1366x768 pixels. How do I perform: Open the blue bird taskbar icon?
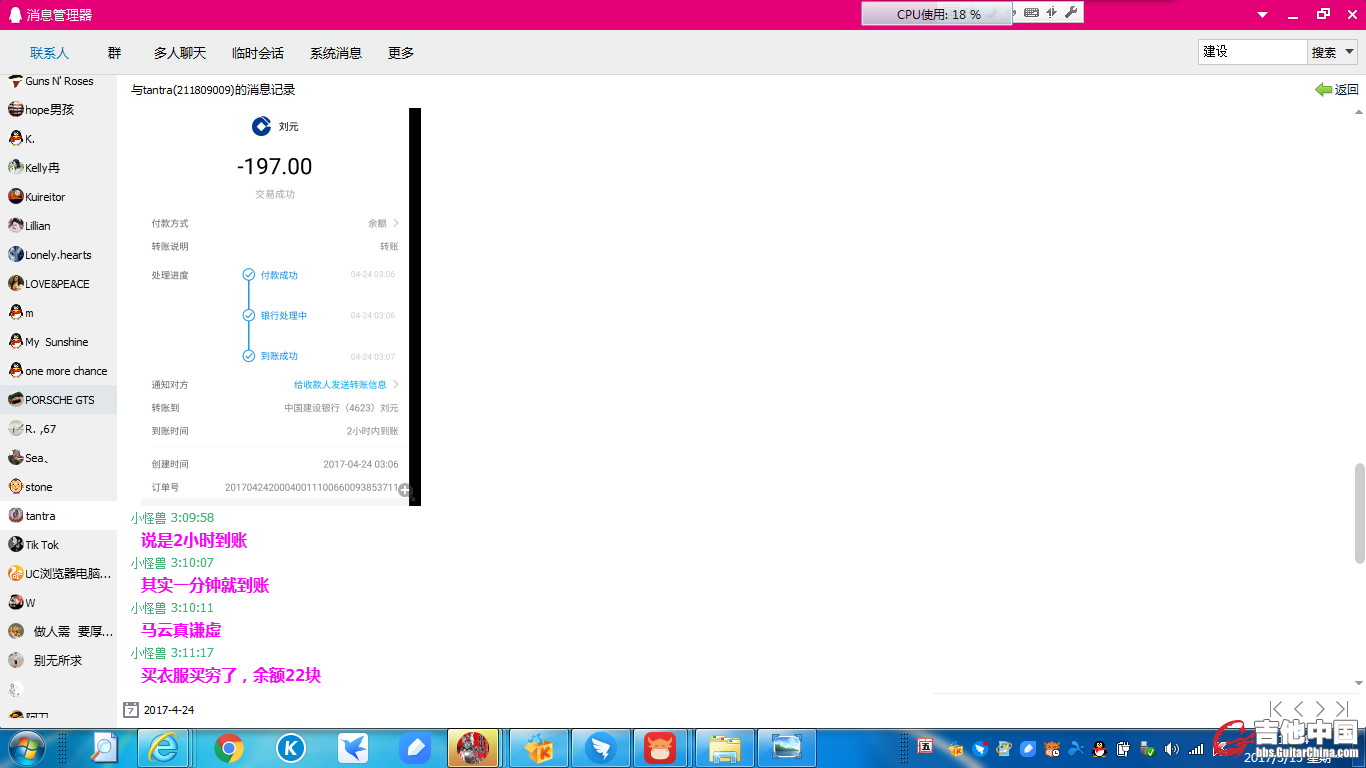point(353,748)
